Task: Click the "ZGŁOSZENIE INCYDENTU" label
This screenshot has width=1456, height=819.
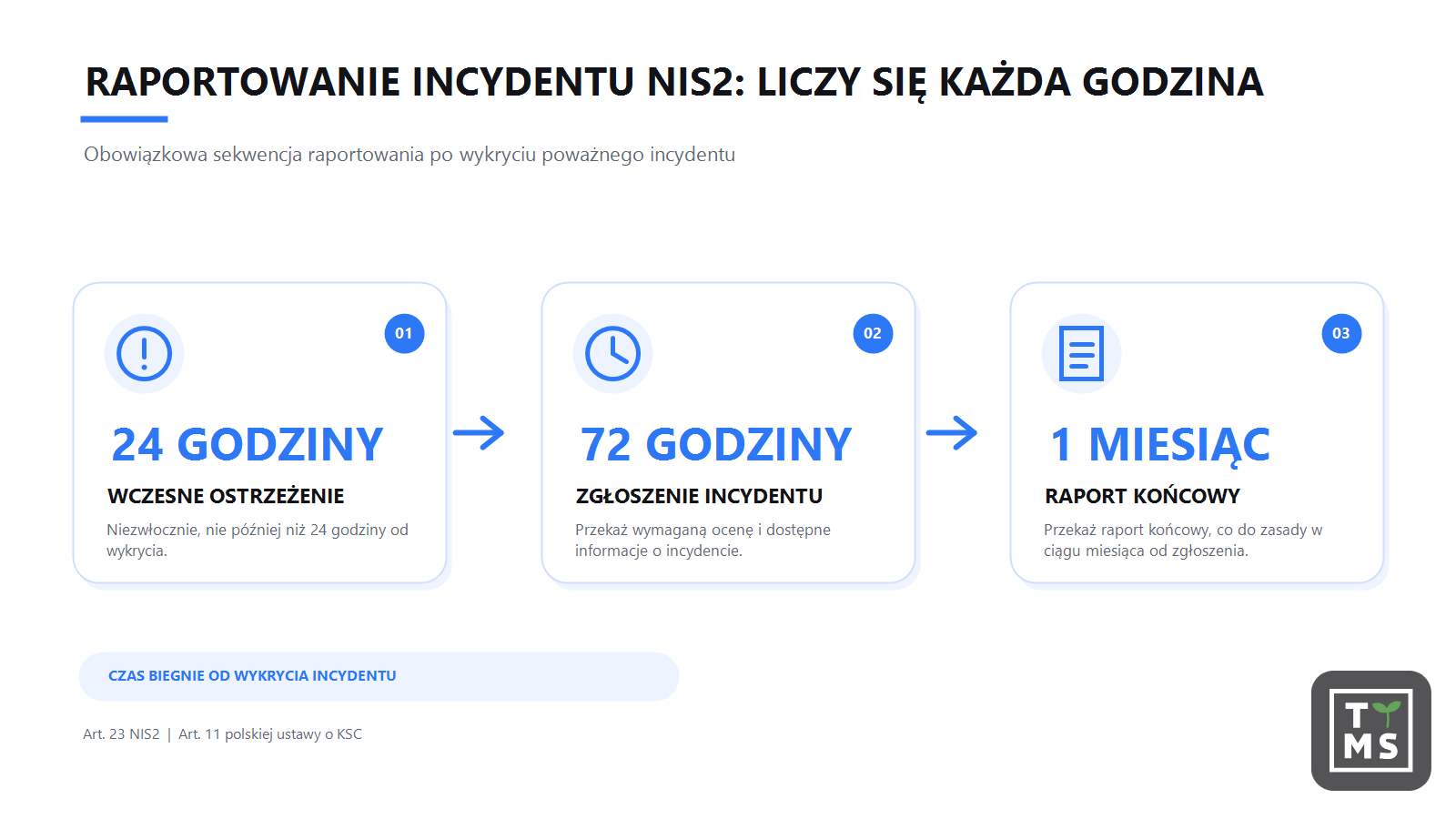Action: click(x=699, y=496)
